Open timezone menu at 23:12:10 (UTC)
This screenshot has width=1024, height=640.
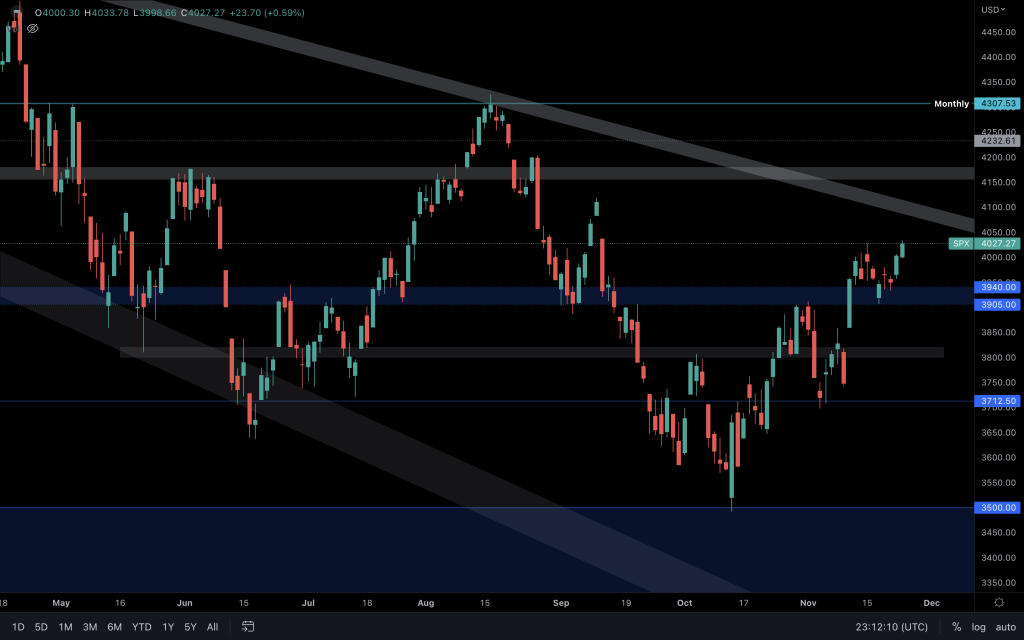click(x=891, y=627)
